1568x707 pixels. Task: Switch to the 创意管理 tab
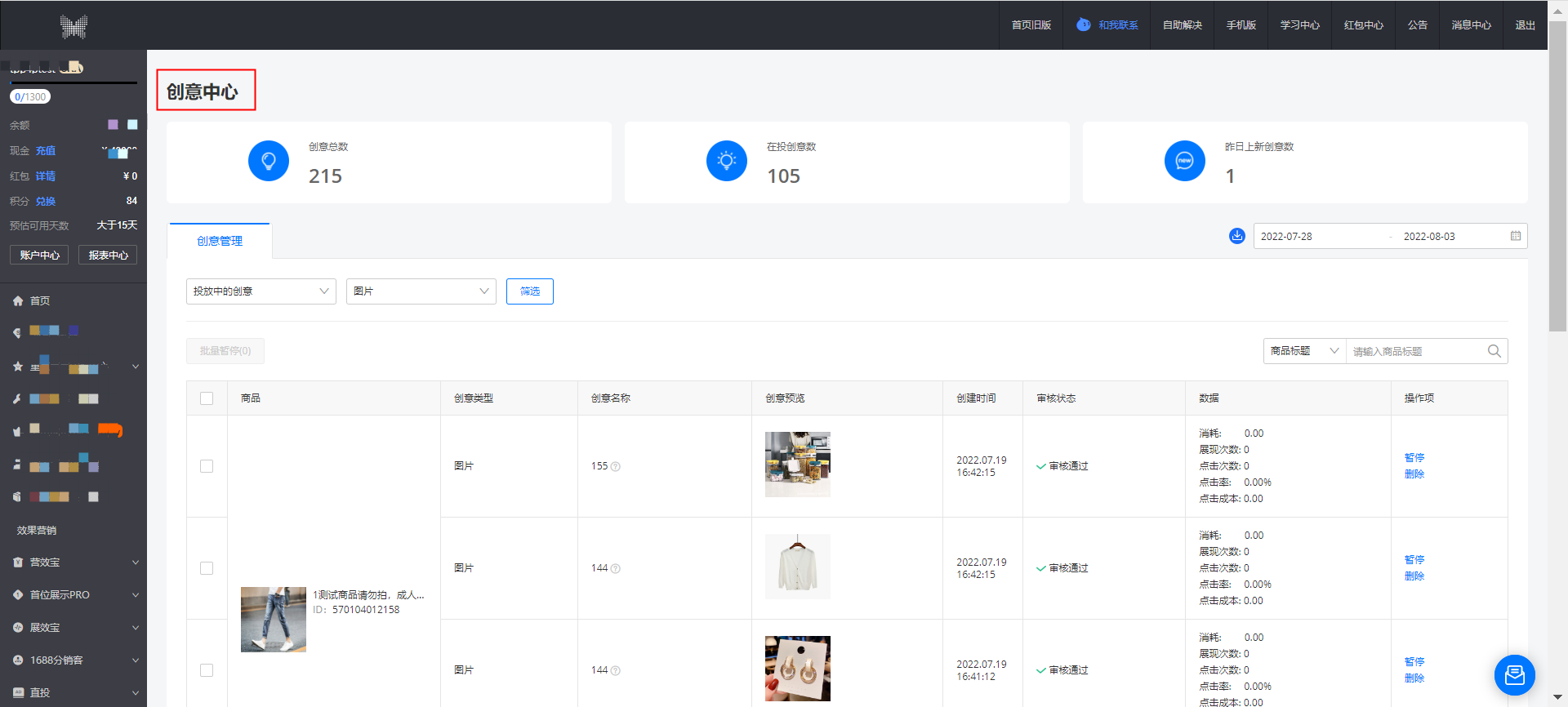pos(220,241)
